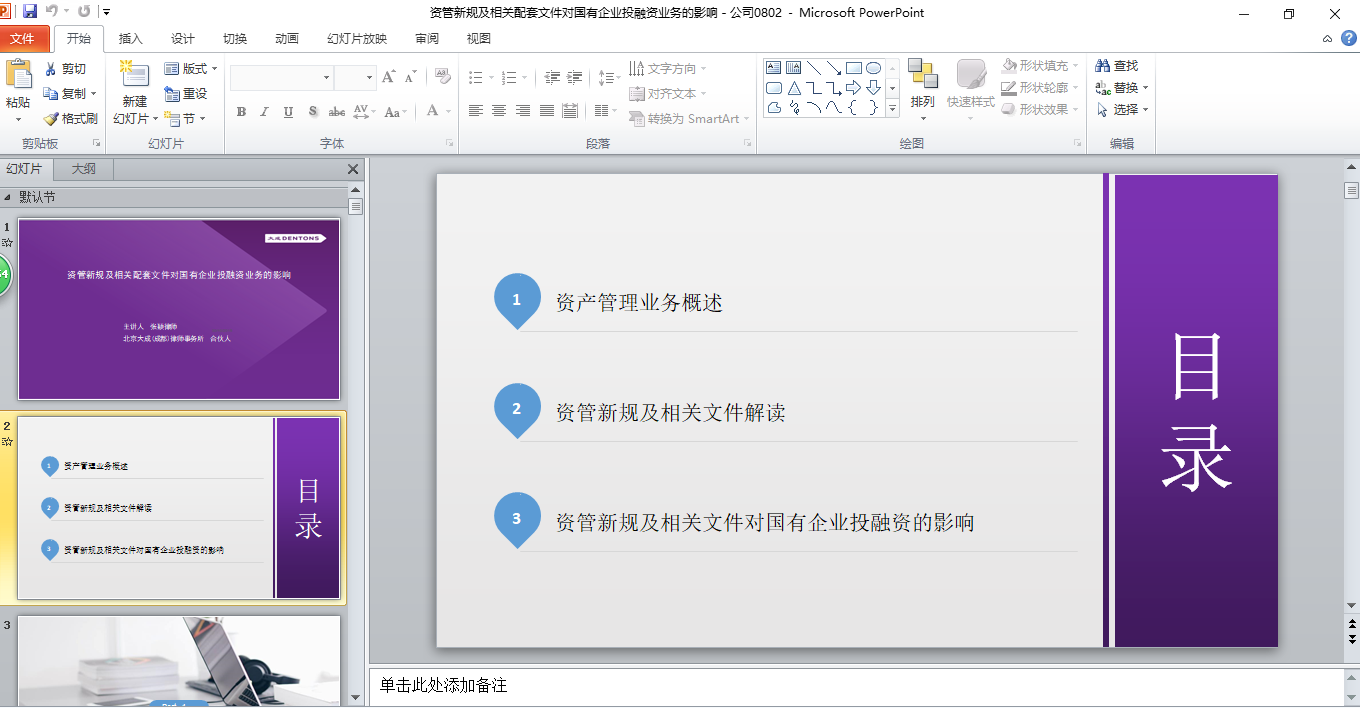Click the Reset (重设) slide icon
1360x708 pixels.
click(x=172, y=94)
